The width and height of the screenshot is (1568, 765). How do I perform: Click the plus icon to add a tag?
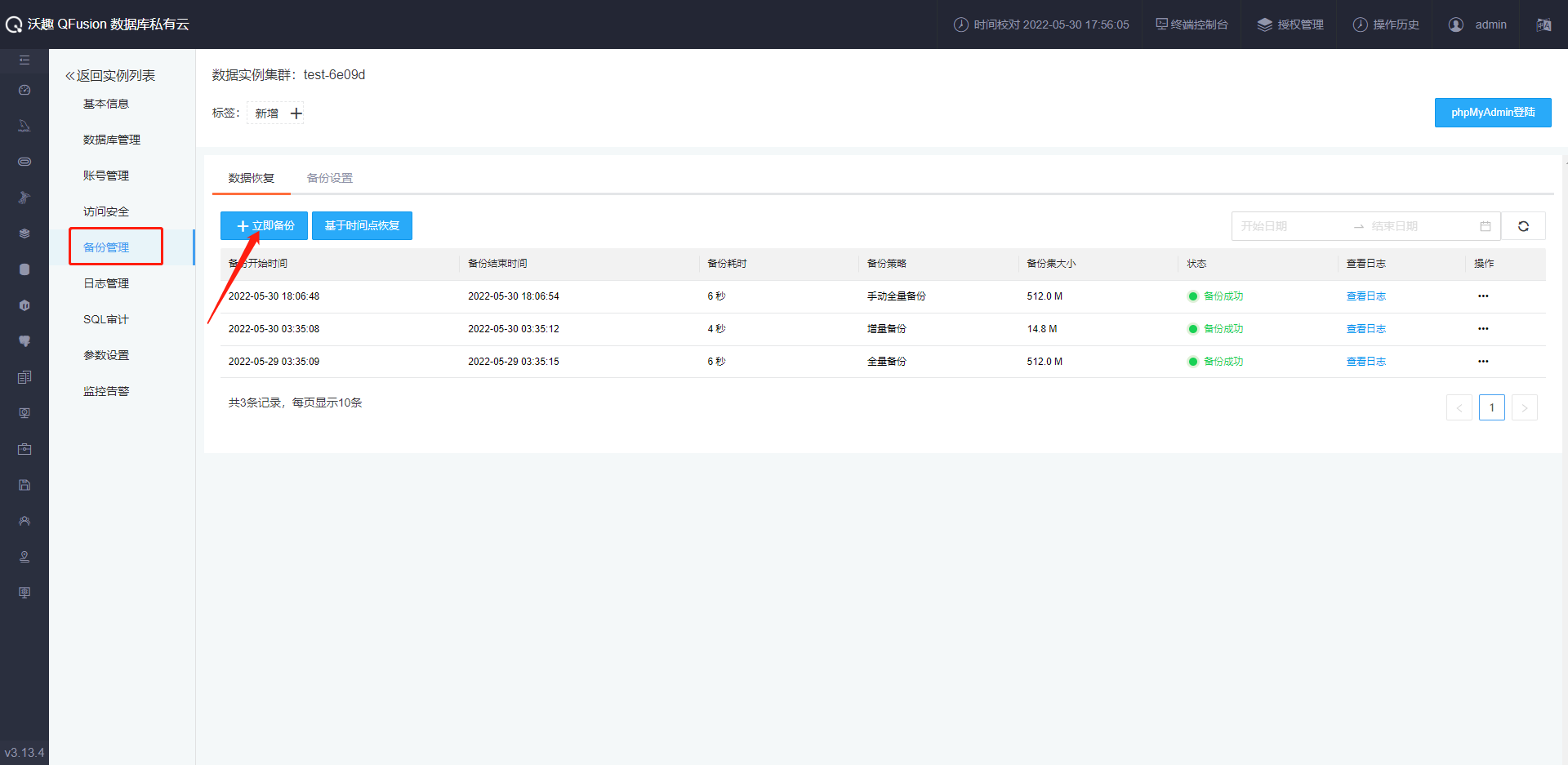(x=296, y=113)
